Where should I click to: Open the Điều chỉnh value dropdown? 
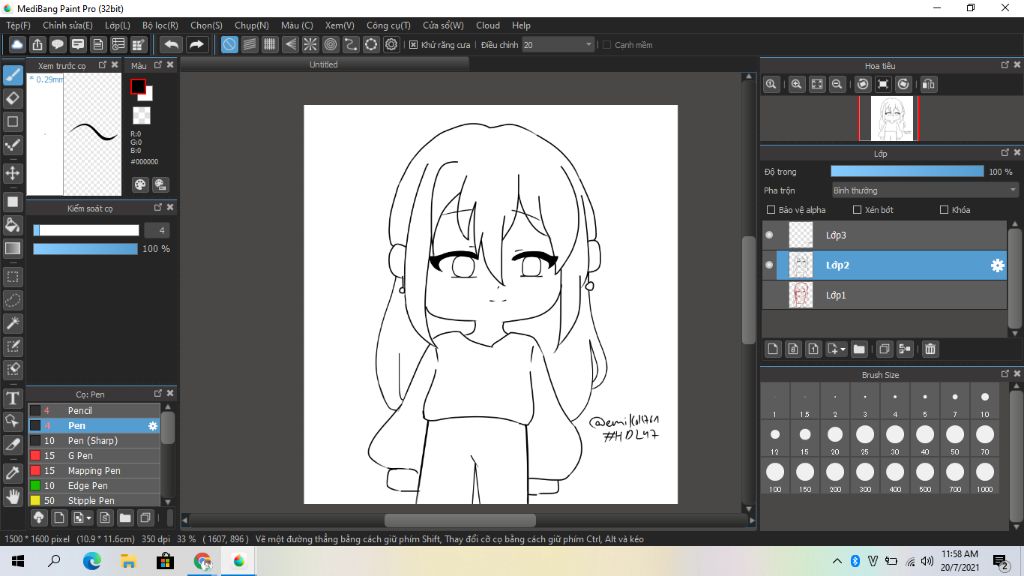click(558, 44)
